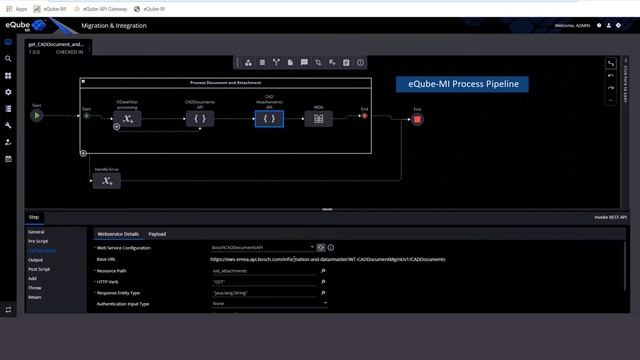This screenshot has width=640, height=360.
Task: Switch to the Webservice Details tab
Action: tap(118, 234)
